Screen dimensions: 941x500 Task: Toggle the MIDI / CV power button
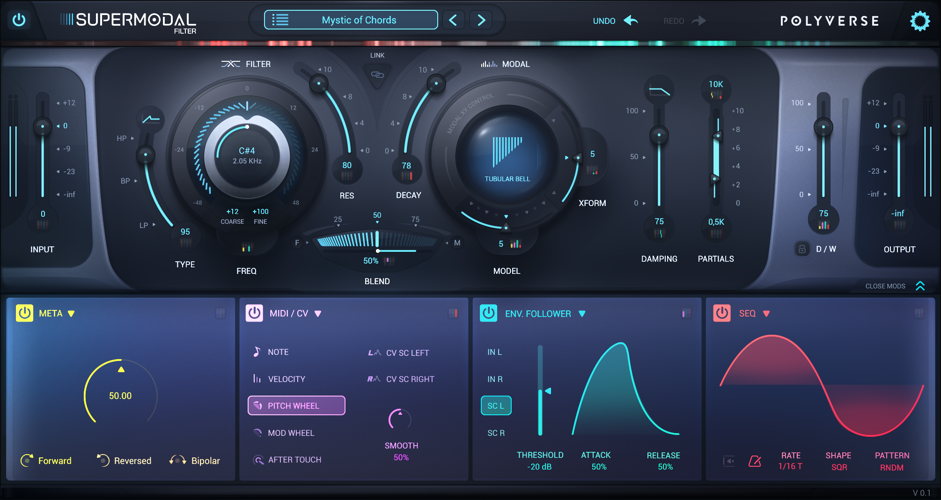click(254, 313)
